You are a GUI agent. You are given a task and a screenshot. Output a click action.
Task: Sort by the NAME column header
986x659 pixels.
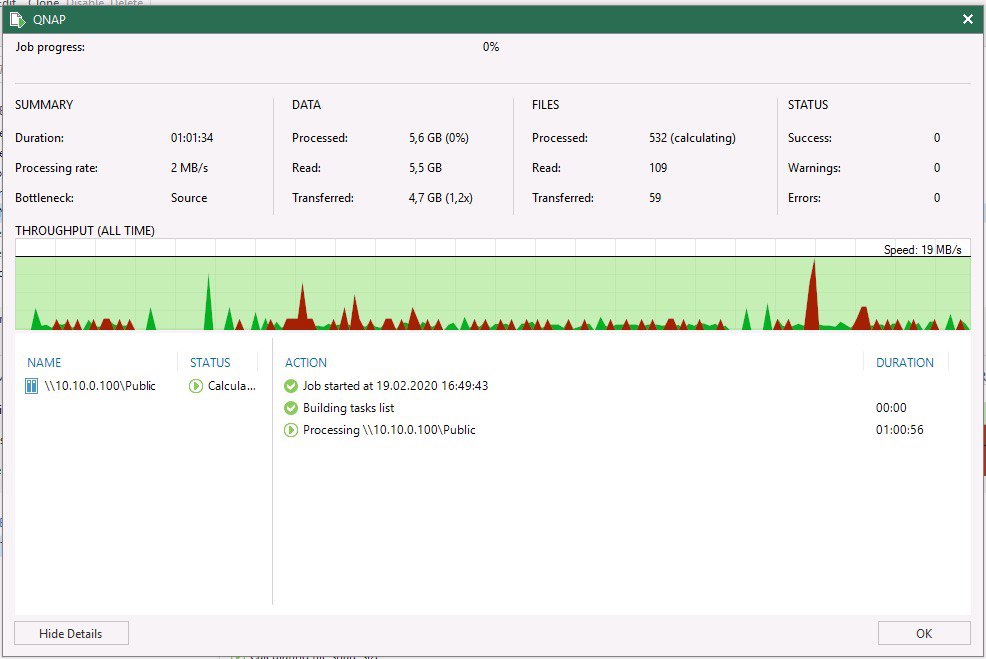point(44,362)
